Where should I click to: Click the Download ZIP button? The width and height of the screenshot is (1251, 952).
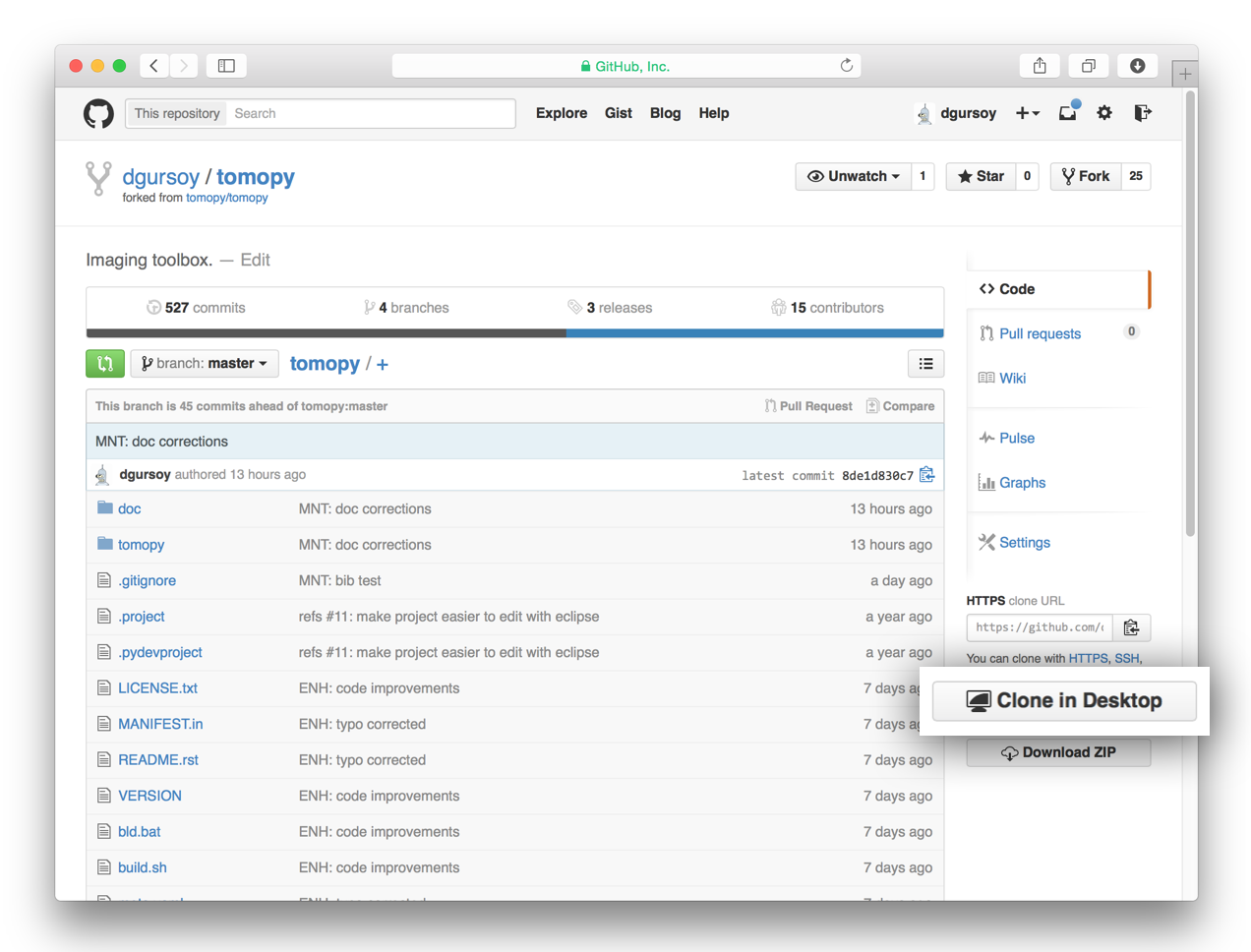pyautogui.click(x=1058, y=752)
